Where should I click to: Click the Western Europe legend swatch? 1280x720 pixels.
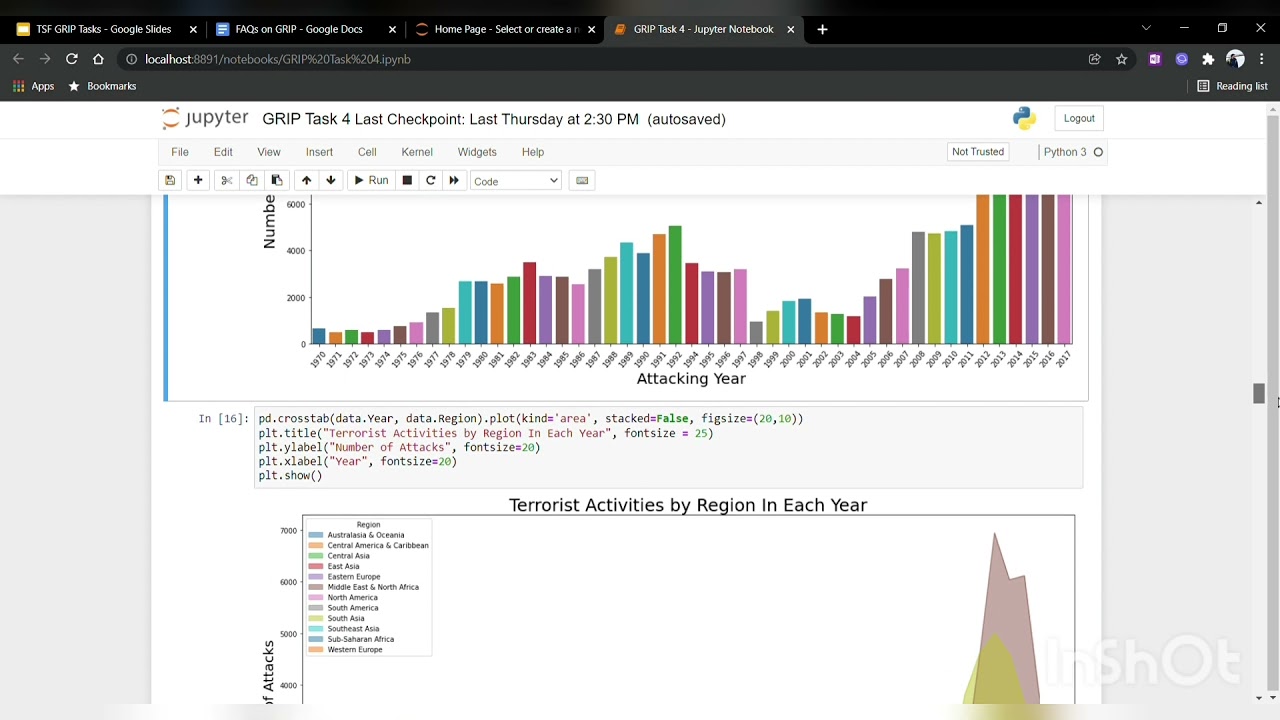(x=315, y=650)
